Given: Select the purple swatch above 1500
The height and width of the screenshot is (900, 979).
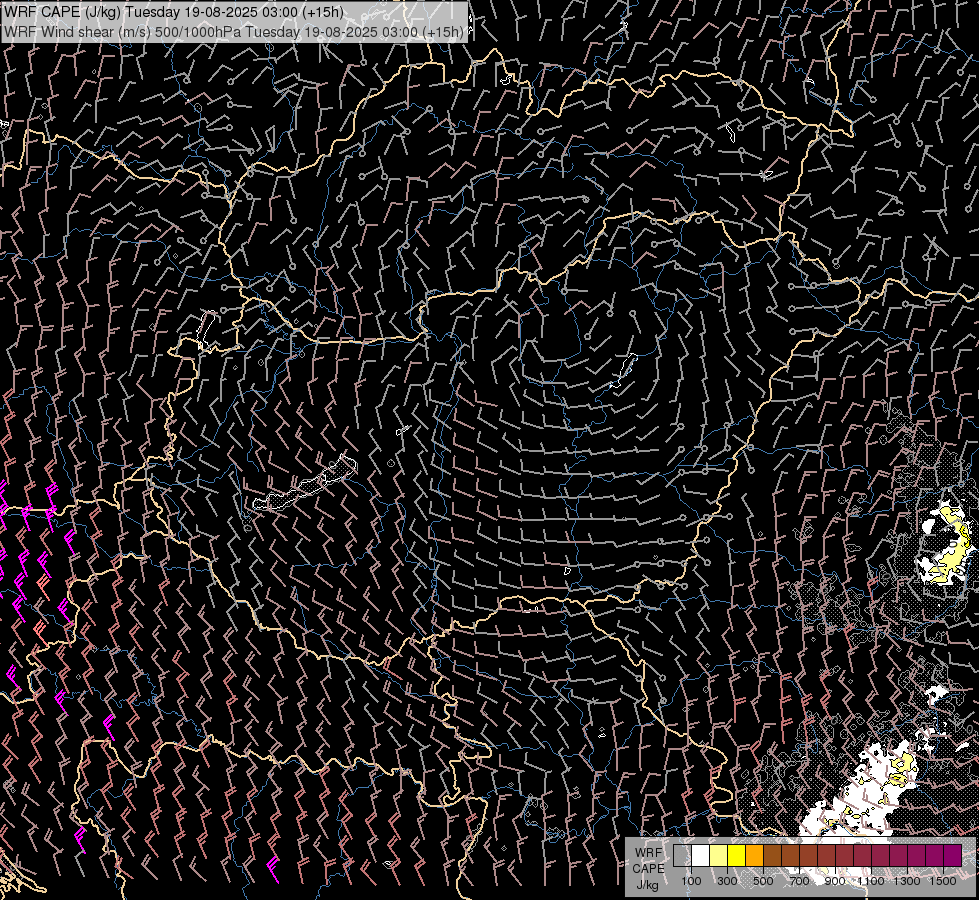Looking at the screenshot, I should [x=953, y=855].
